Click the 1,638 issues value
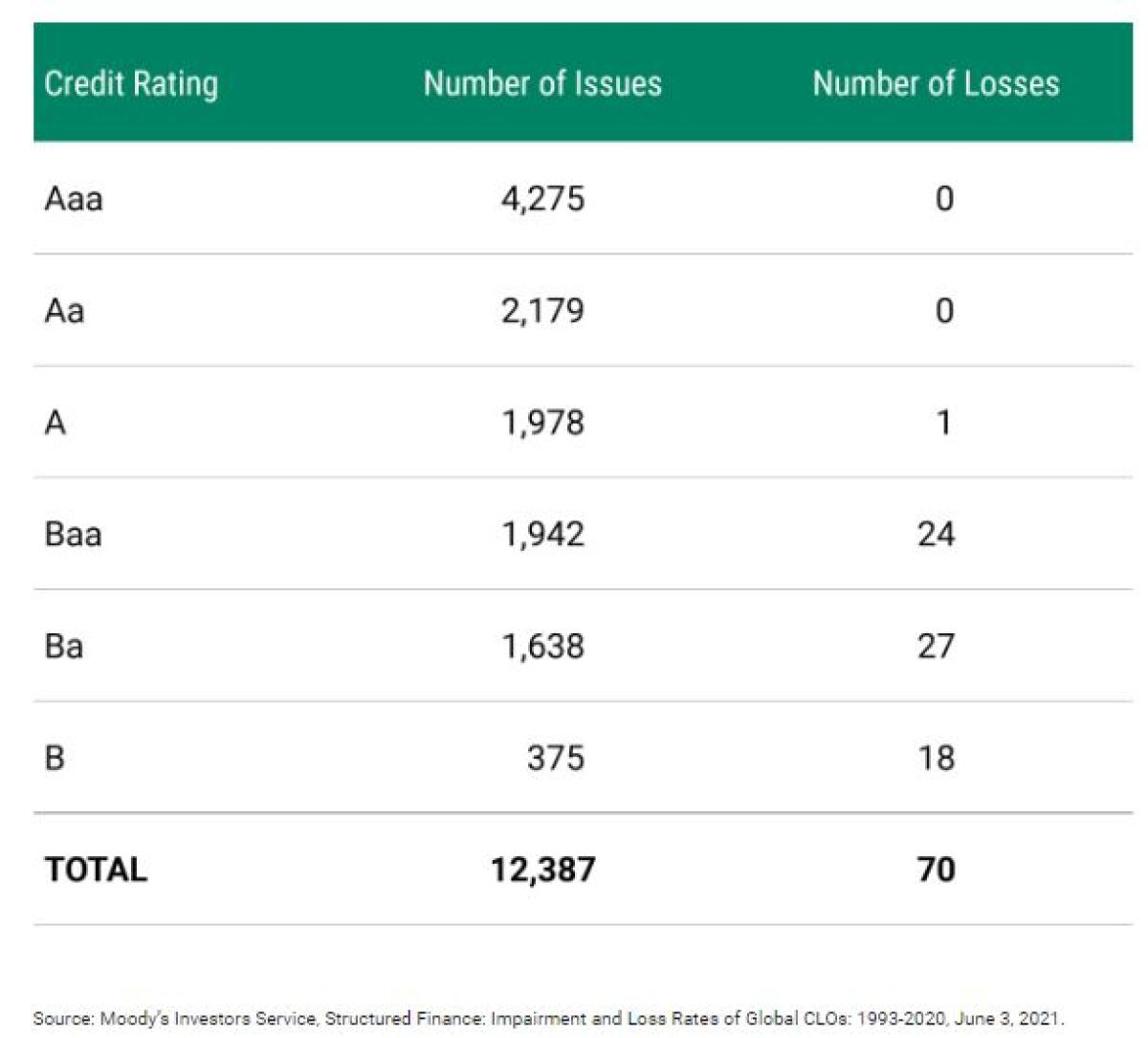The height and width of the screenshot is (1038, 1148). [x=542, y=646]
